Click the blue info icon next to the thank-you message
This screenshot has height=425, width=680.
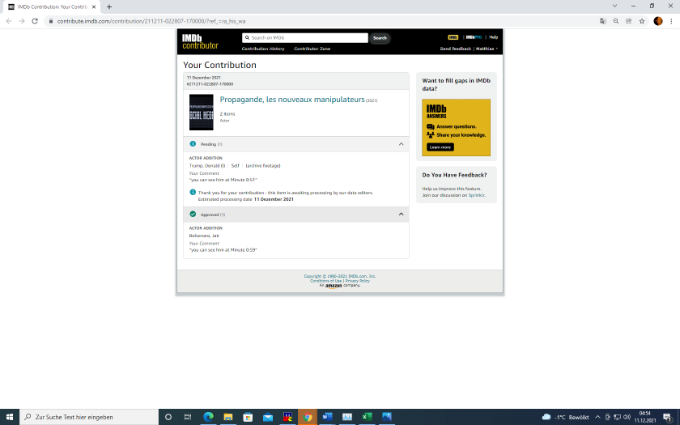point(193,192)
